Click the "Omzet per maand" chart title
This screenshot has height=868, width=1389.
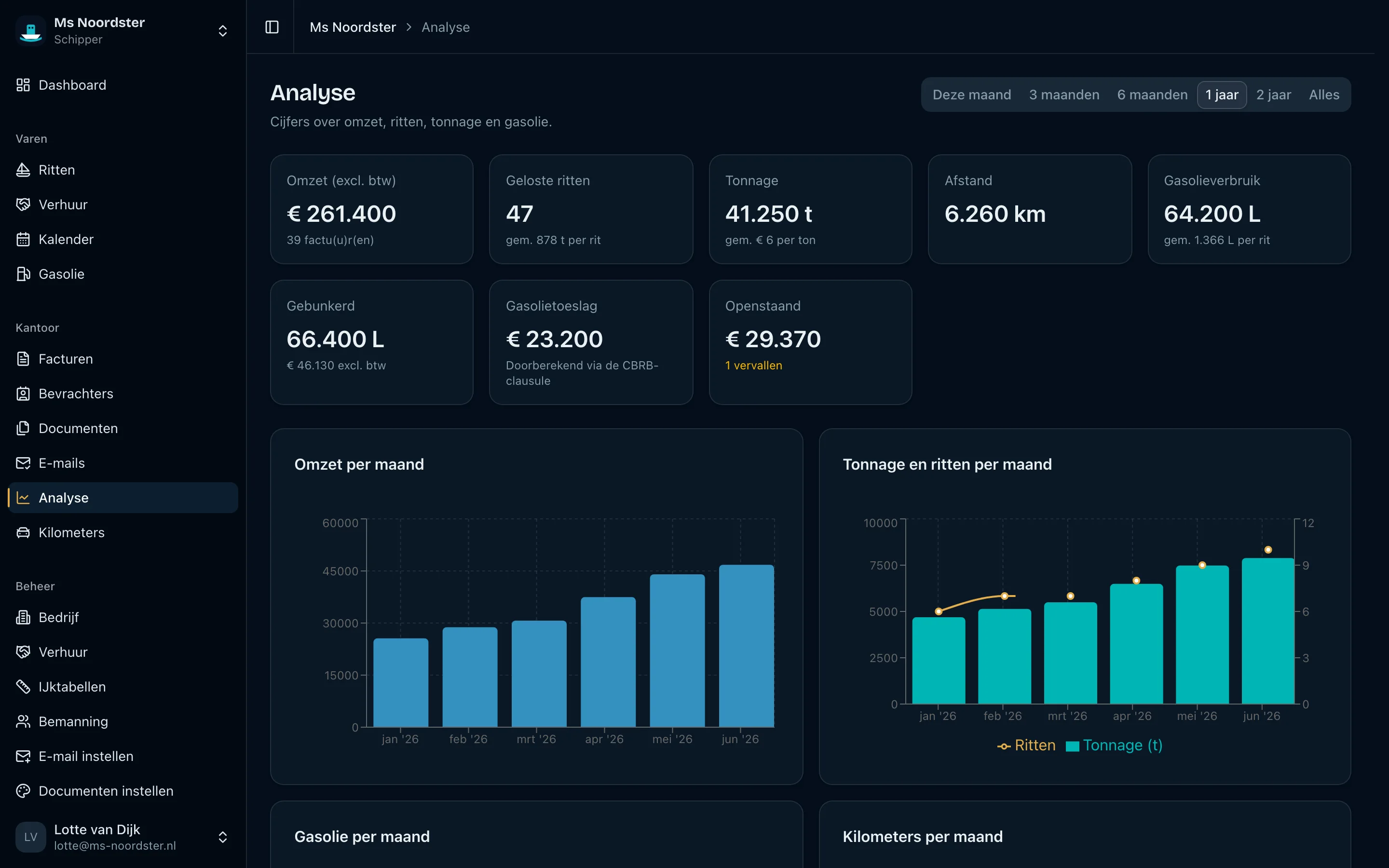[359, 464]
